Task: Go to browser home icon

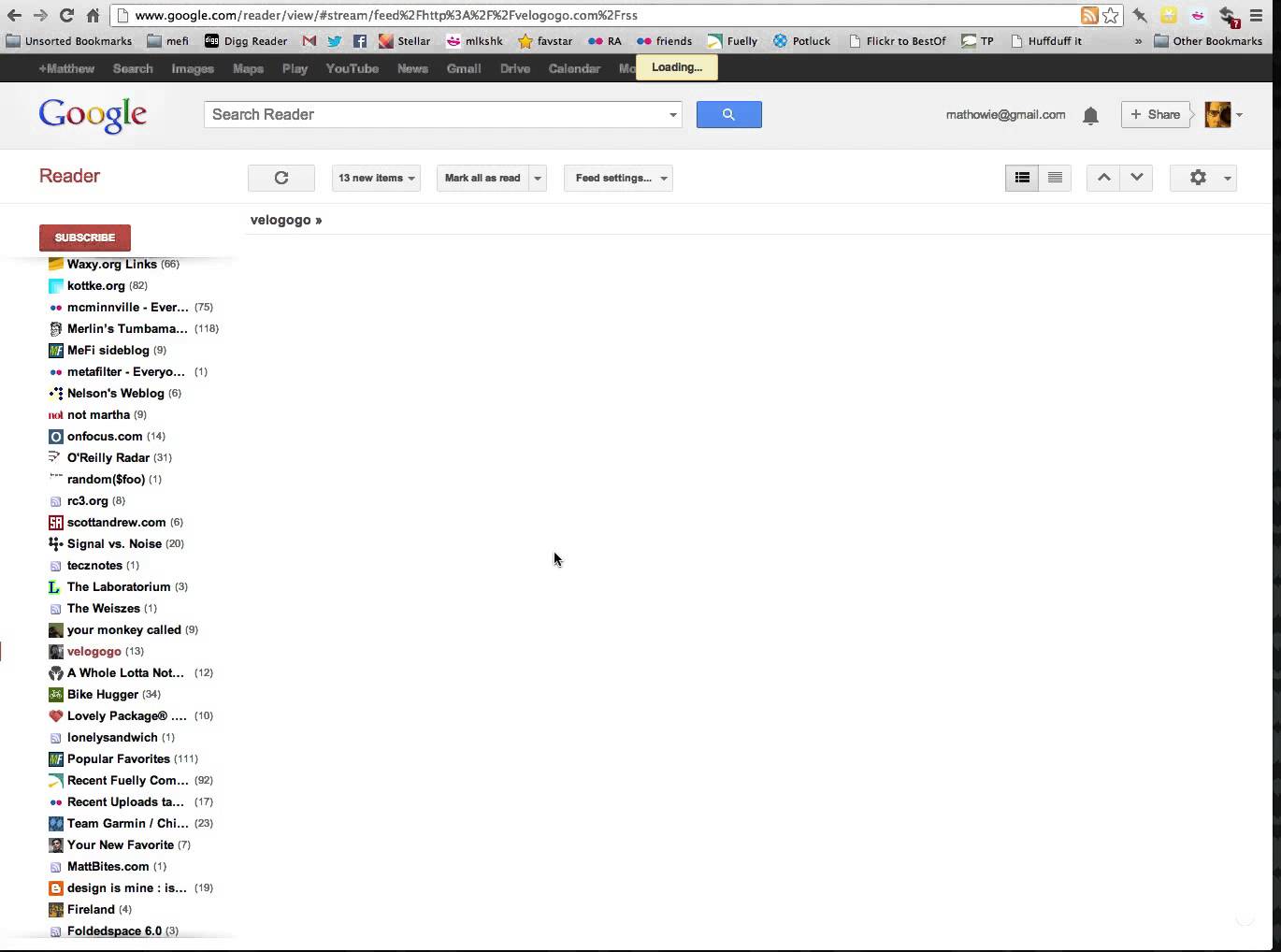Action: coord(93,15)
